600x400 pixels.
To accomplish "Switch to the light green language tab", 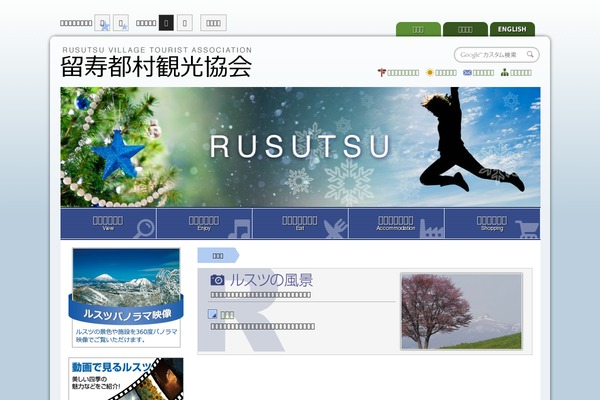I will [418, 29].
